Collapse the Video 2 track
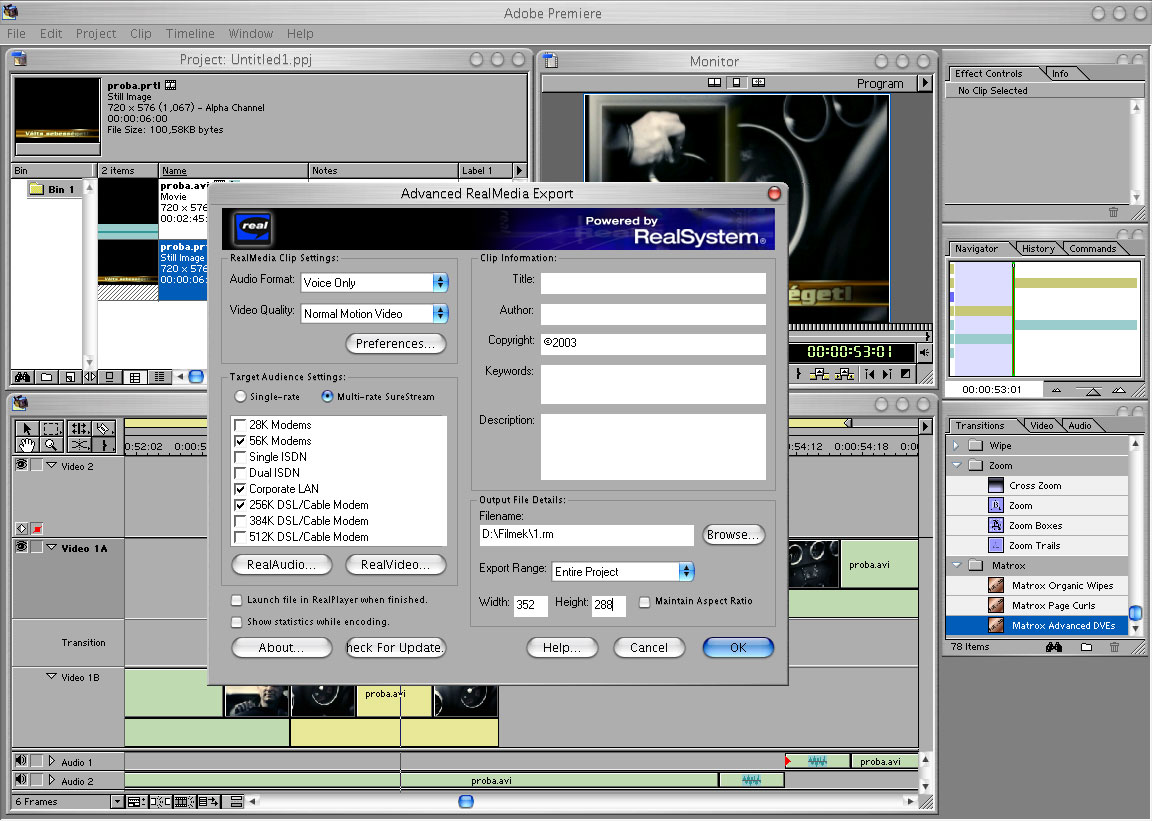Image resolution: width=1152 pixels, height=821 pixels. [x=51, y=465]
